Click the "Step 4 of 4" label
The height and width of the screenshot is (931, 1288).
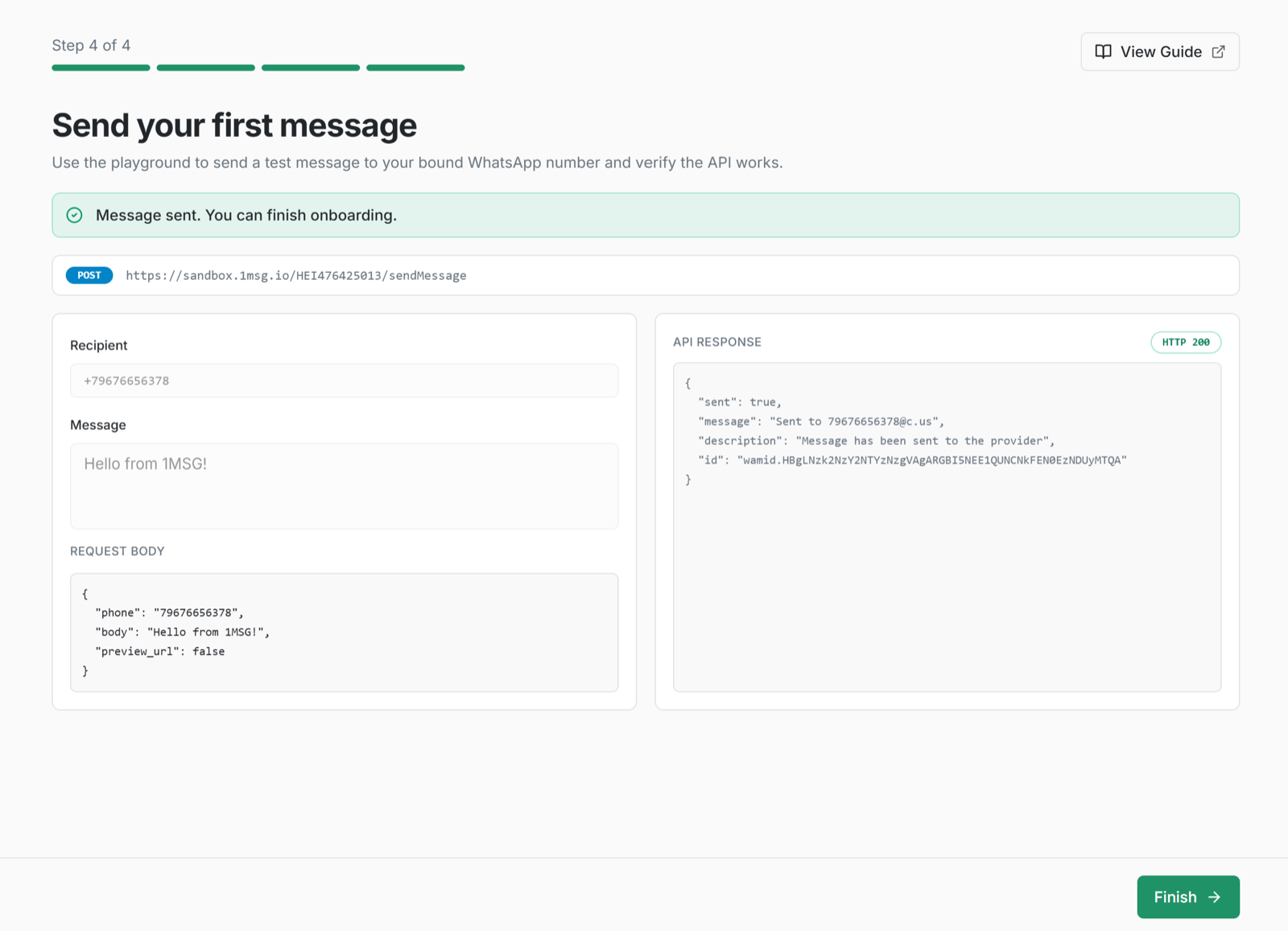[x=91, y=45]
